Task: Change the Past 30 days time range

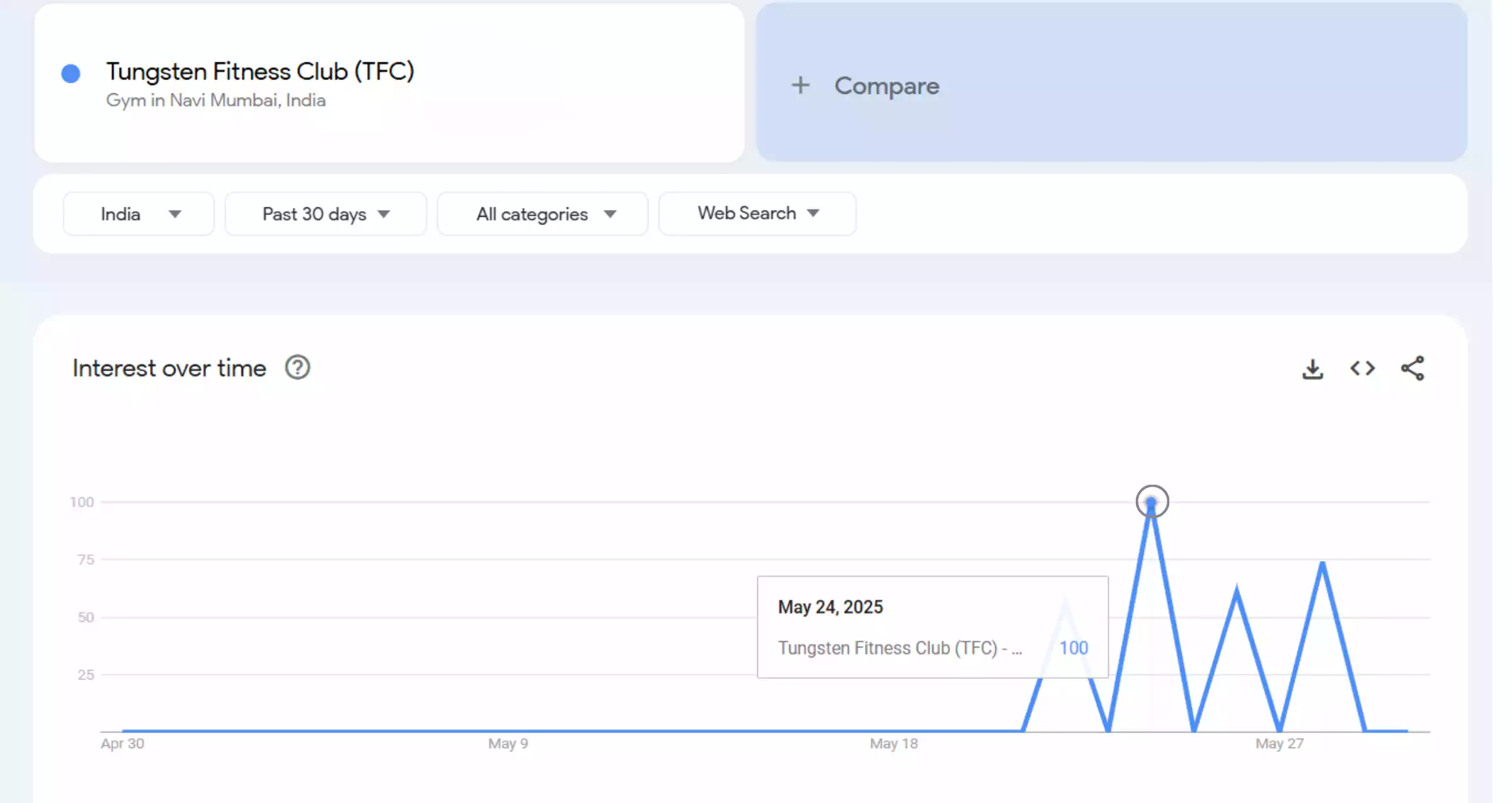Action: 325,214
